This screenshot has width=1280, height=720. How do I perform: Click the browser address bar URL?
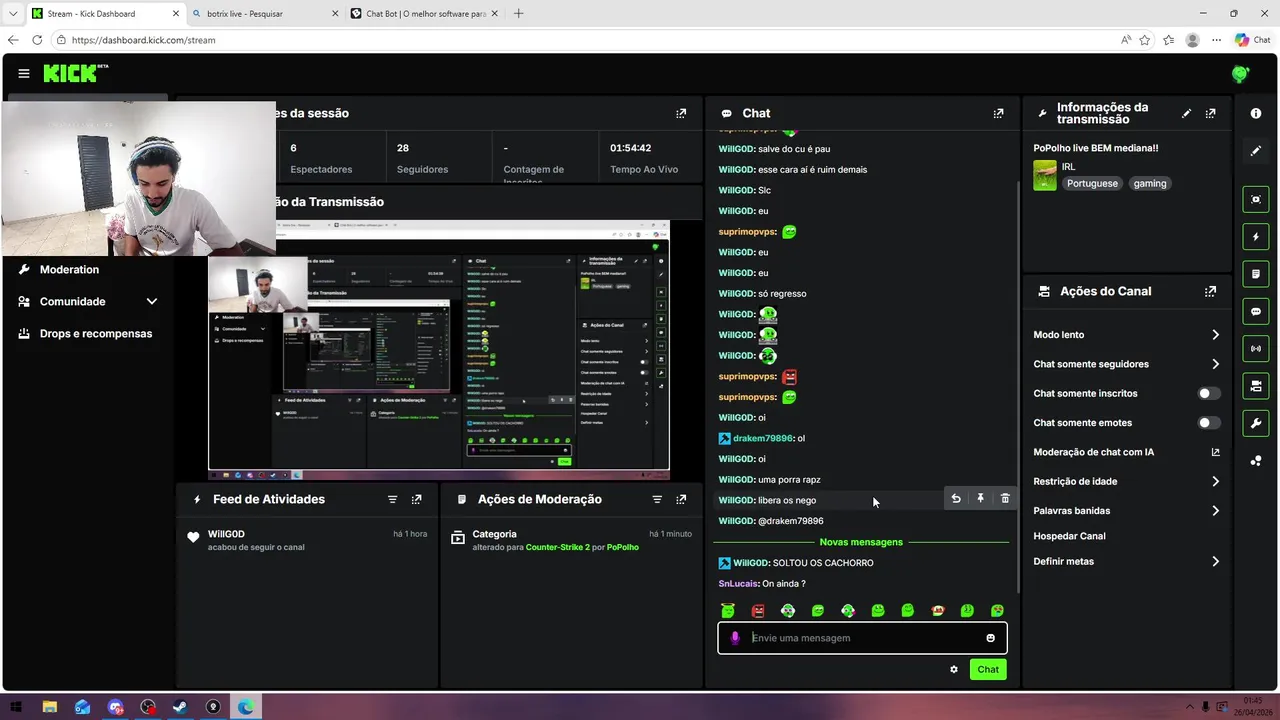pyautogui.click(x=143, y=40)
